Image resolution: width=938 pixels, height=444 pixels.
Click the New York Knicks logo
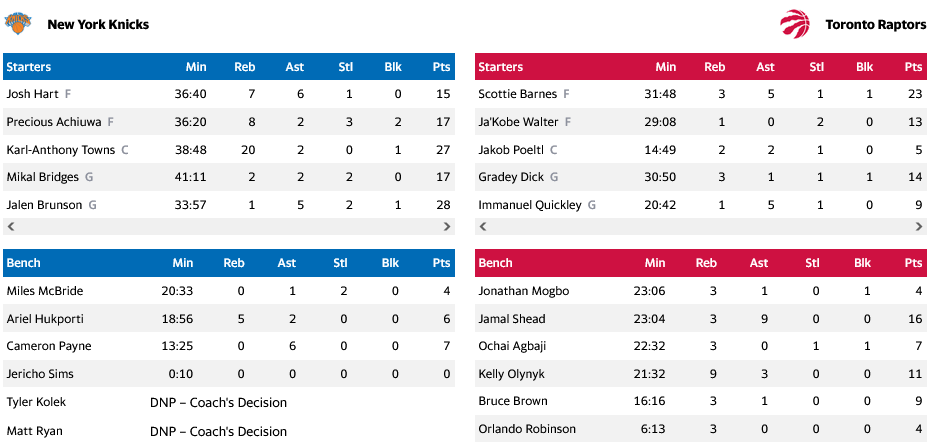coord(18,23)
